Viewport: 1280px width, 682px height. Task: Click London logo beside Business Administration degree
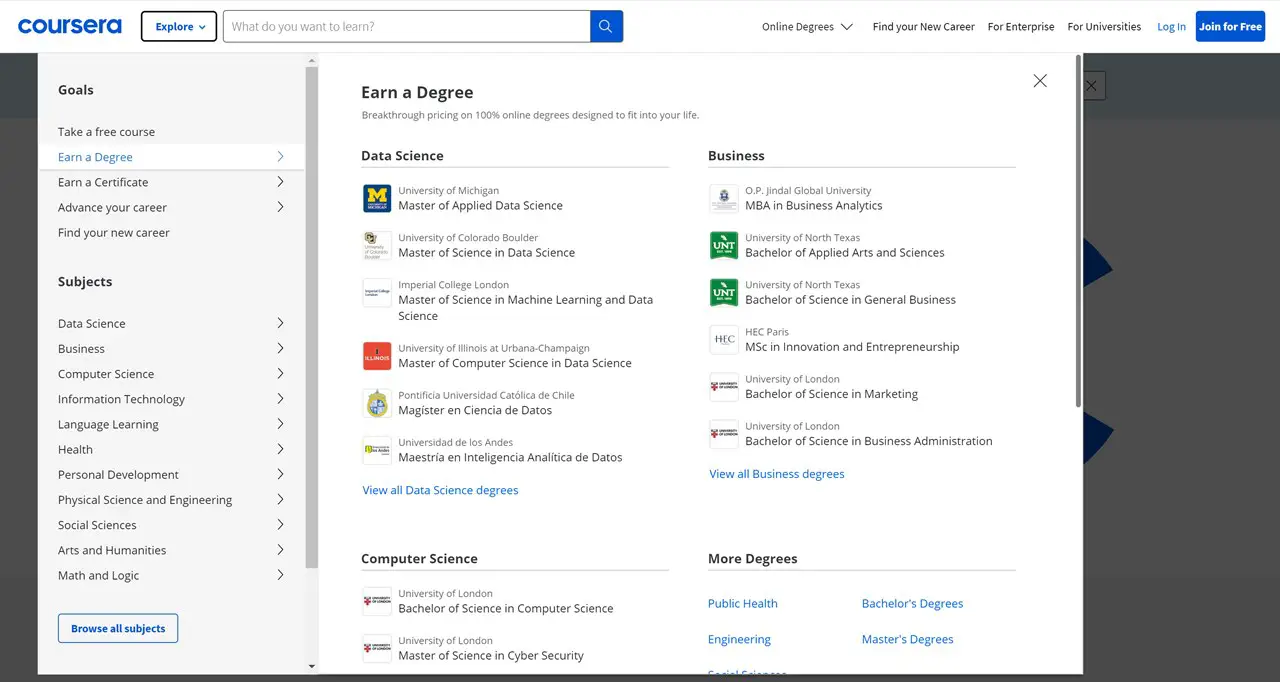(724, 434)
